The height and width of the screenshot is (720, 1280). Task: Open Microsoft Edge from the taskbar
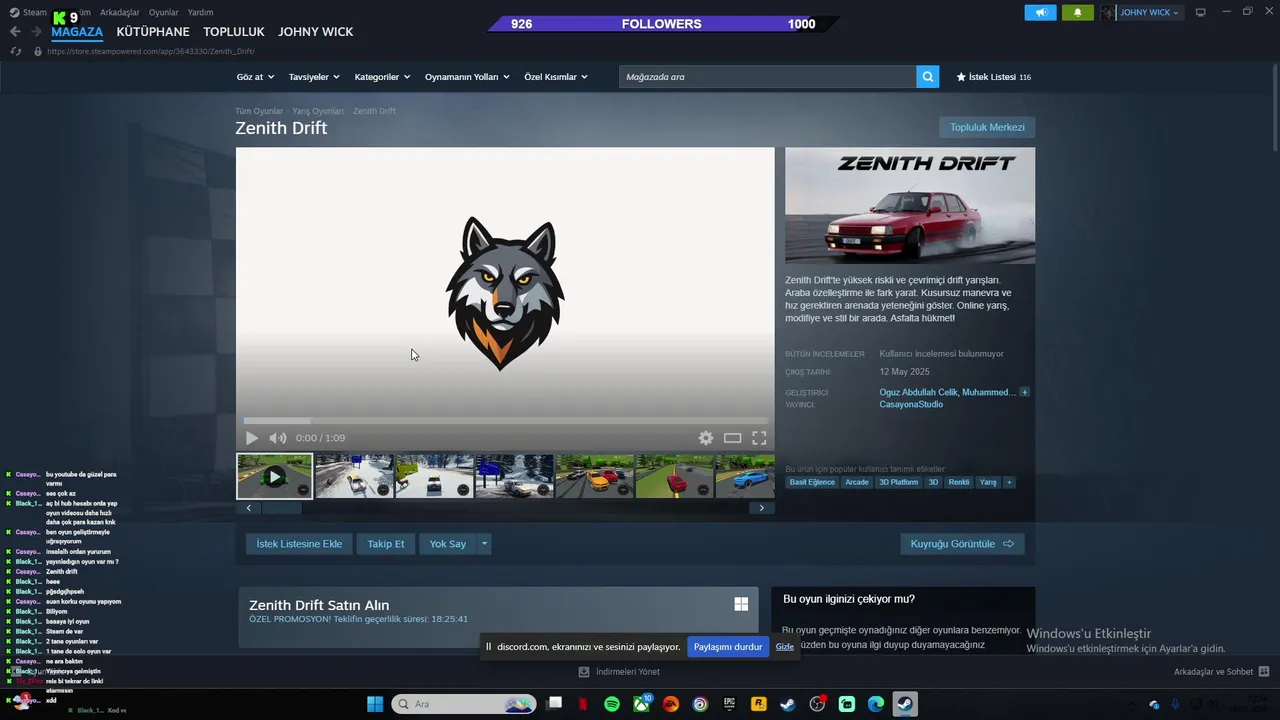pyautogui.click(x=876, y=704)
